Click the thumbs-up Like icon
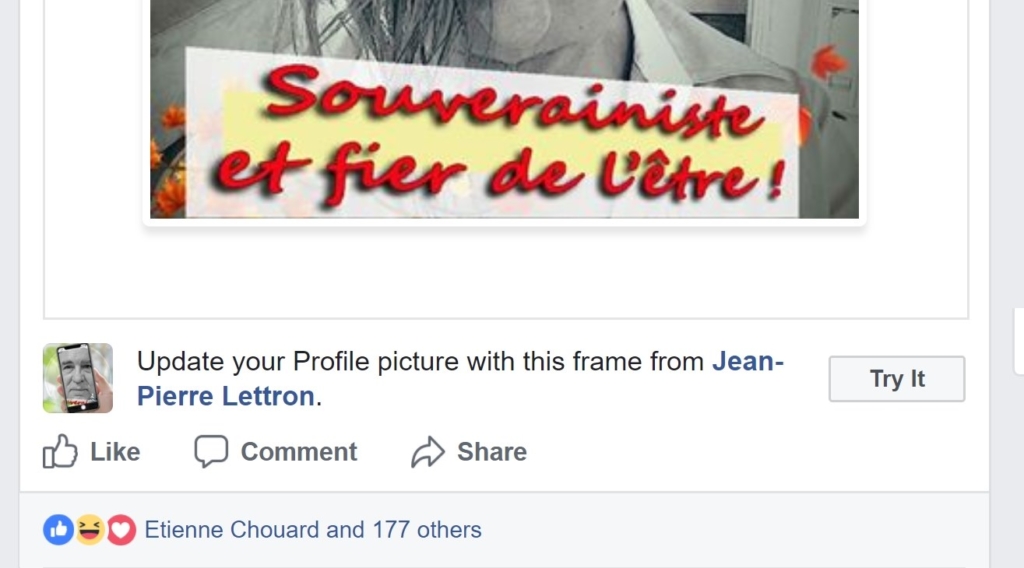Viewport: 1024px width, 568px height. 60,452
